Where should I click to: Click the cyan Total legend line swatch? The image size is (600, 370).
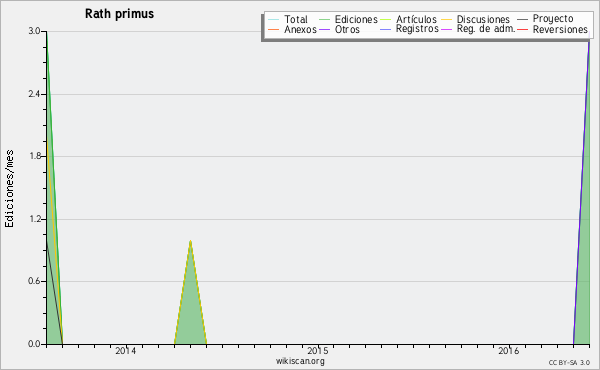pos(274,20)
